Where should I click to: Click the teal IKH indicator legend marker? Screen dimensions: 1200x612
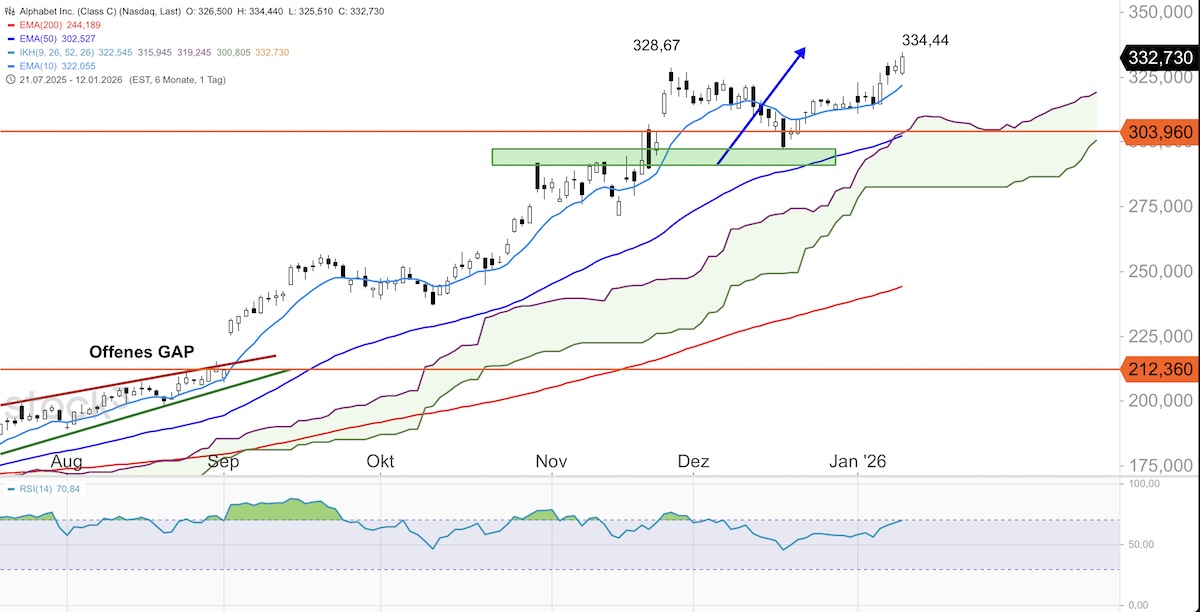pos(10,52)
